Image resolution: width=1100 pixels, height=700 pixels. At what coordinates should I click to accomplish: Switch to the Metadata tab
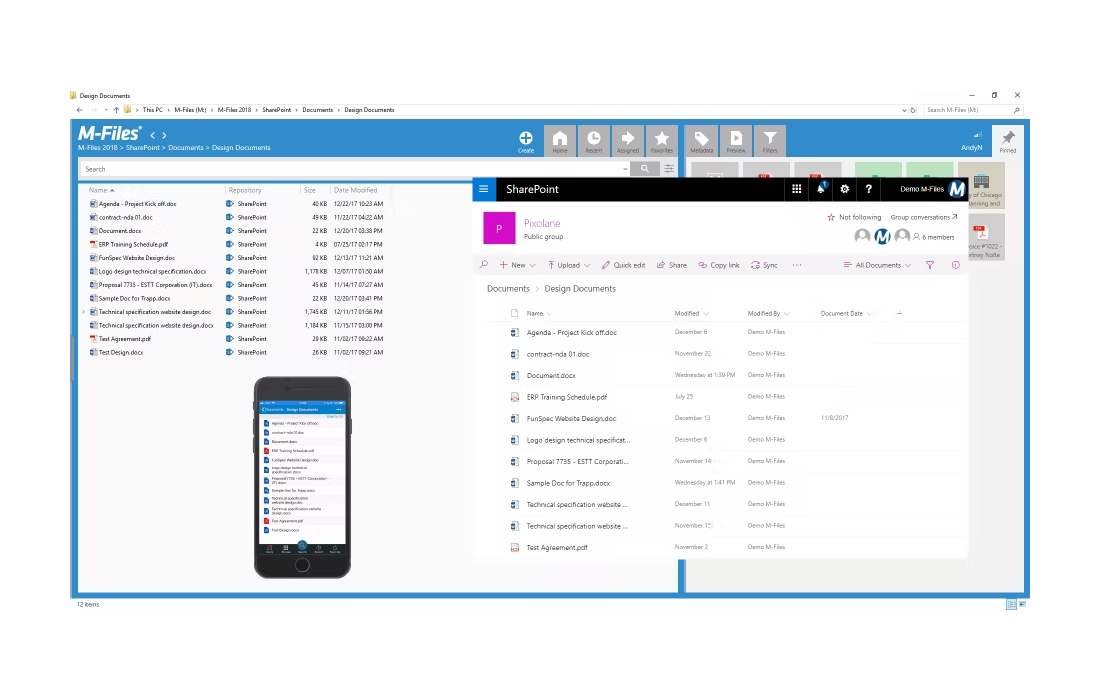tap(702, 141)
